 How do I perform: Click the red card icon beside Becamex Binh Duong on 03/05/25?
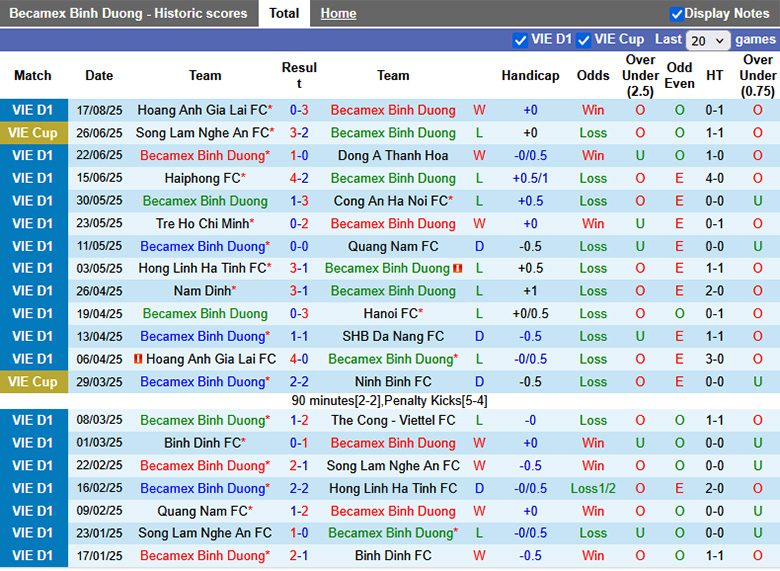point(458,268)
